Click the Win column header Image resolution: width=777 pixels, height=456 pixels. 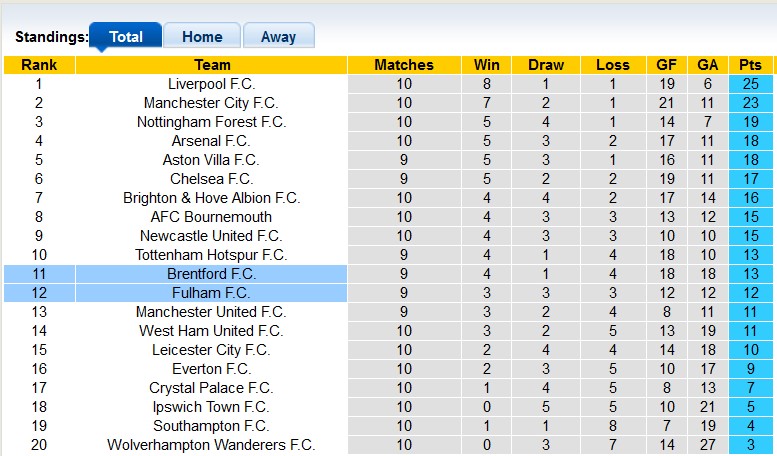pyautogui.click(x=487, y=65)
